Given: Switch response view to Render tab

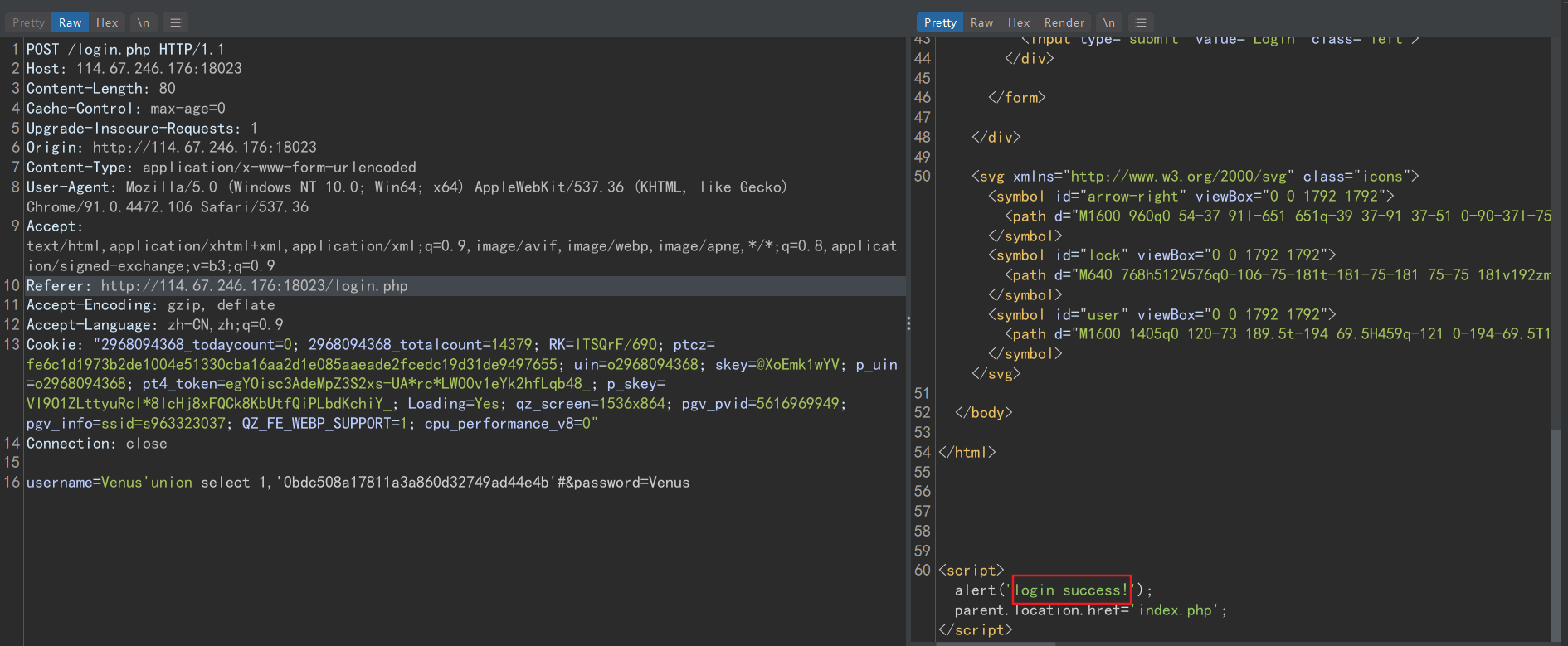Looking at the screenshot, I should [1064, 22].
